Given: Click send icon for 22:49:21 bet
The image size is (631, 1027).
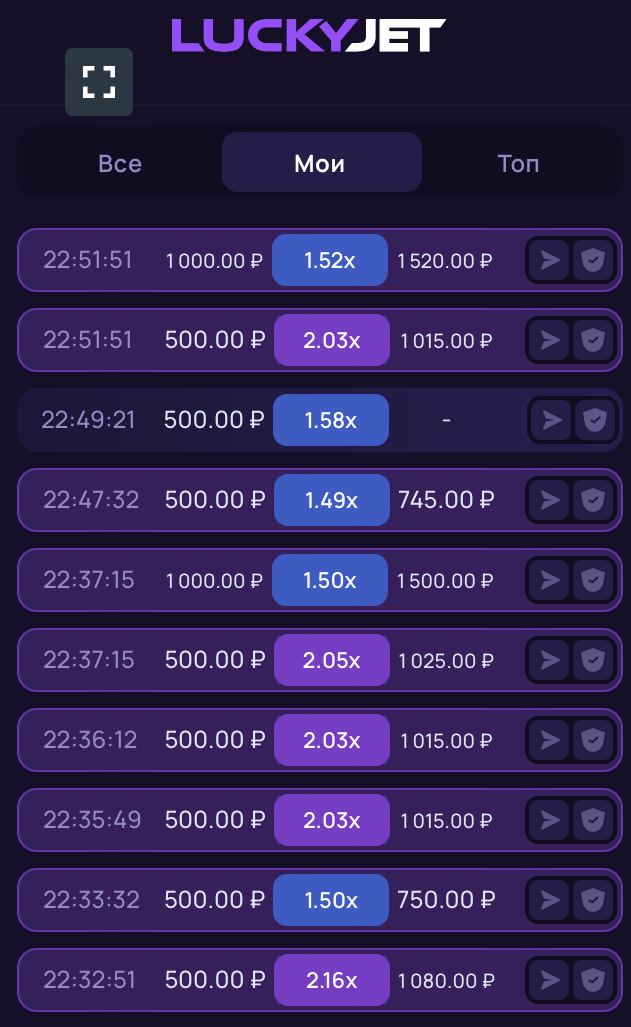Looking at the screenshot, I should pyautogui.click(x=551, y=420).
